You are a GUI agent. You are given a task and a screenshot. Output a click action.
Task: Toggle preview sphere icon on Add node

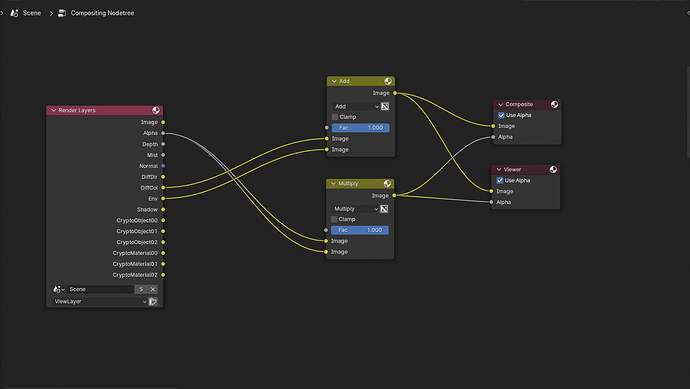pyautogui.click(x=388, y=81)
